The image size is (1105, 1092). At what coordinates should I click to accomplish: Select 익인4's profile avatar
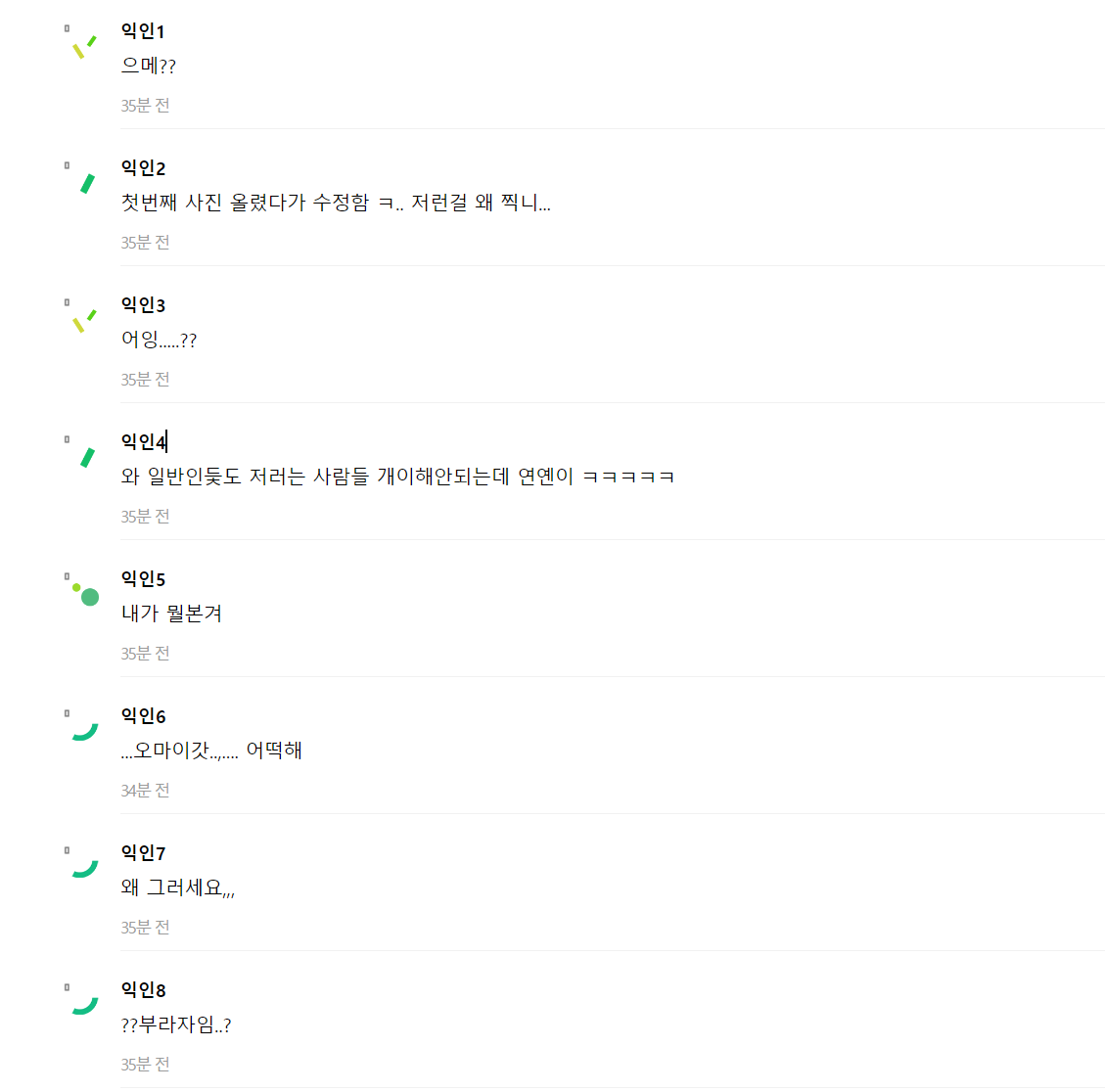[x=86, y=457]
